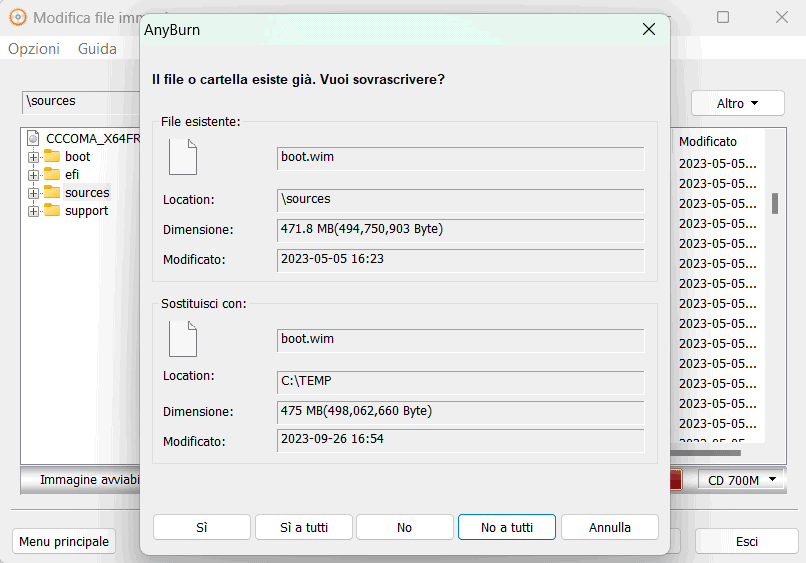Click the Esci button
This screenshot has width=806, height=563.
pos(746,541)
